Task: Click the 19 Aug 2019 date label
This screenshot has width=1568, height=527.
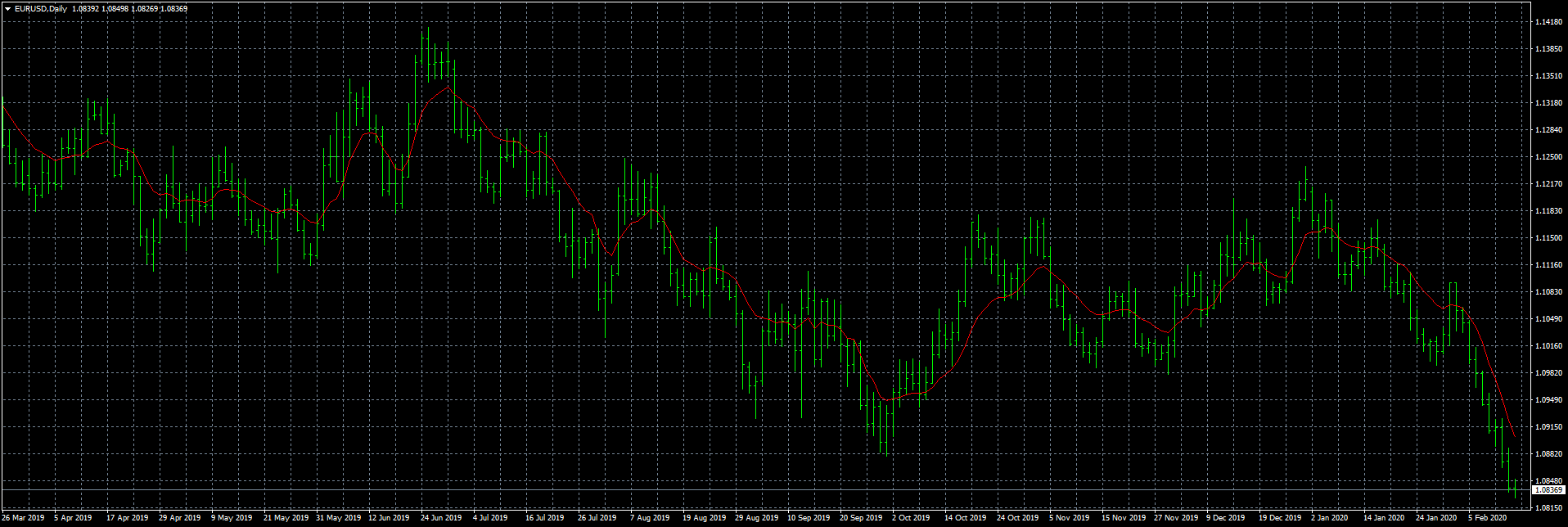Action: 705,518
